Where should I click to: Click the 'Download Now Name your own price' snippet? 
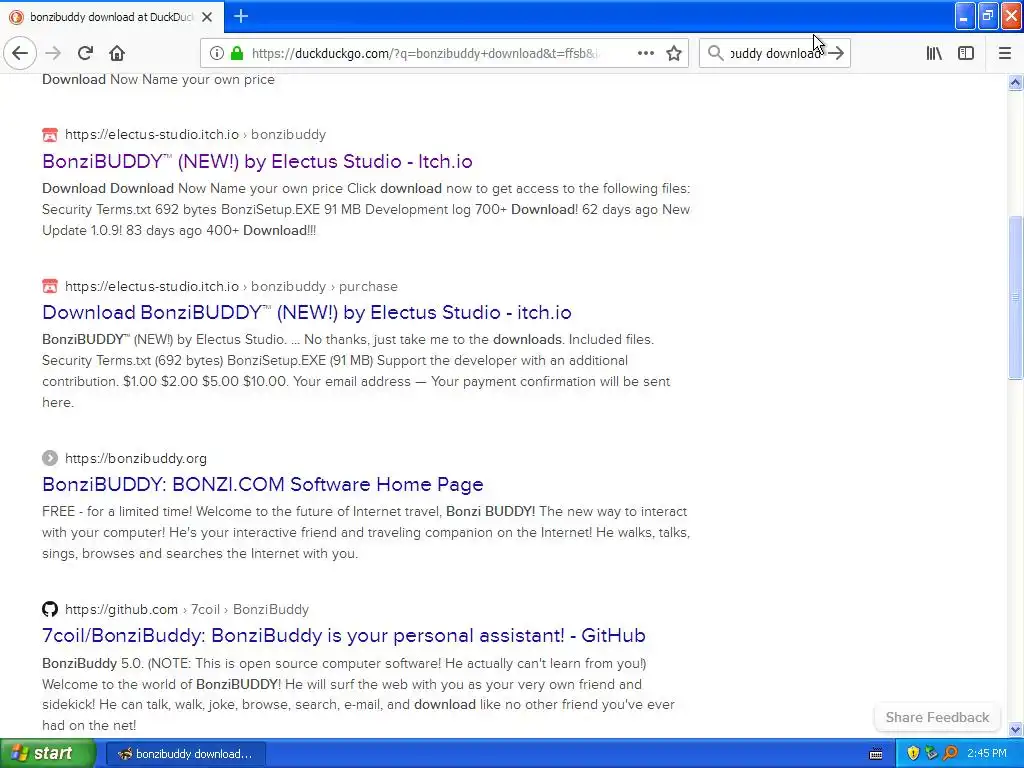[x=158, y=80]
